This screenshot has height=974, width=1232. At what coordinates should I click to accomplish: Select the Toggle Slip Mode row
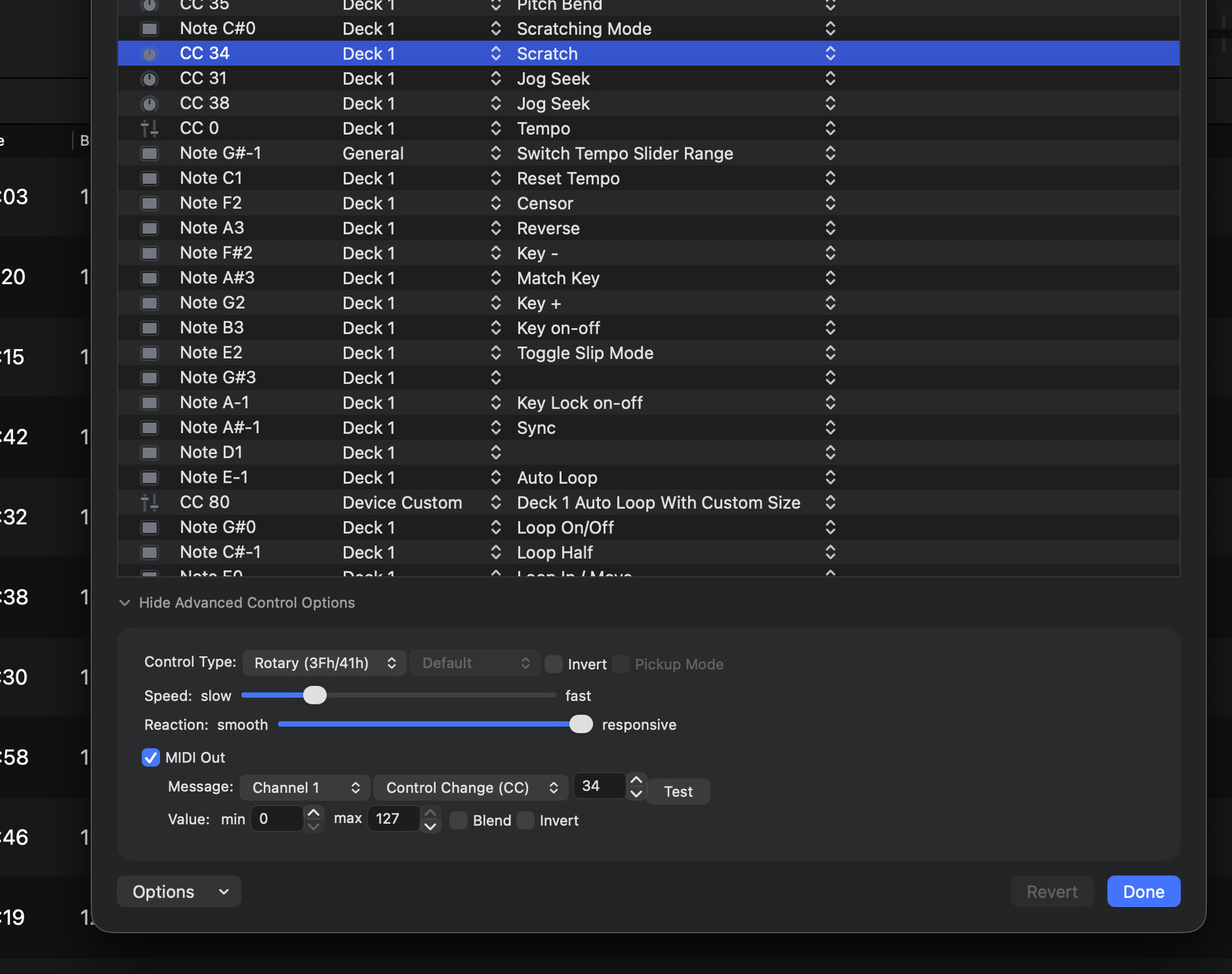648,353
